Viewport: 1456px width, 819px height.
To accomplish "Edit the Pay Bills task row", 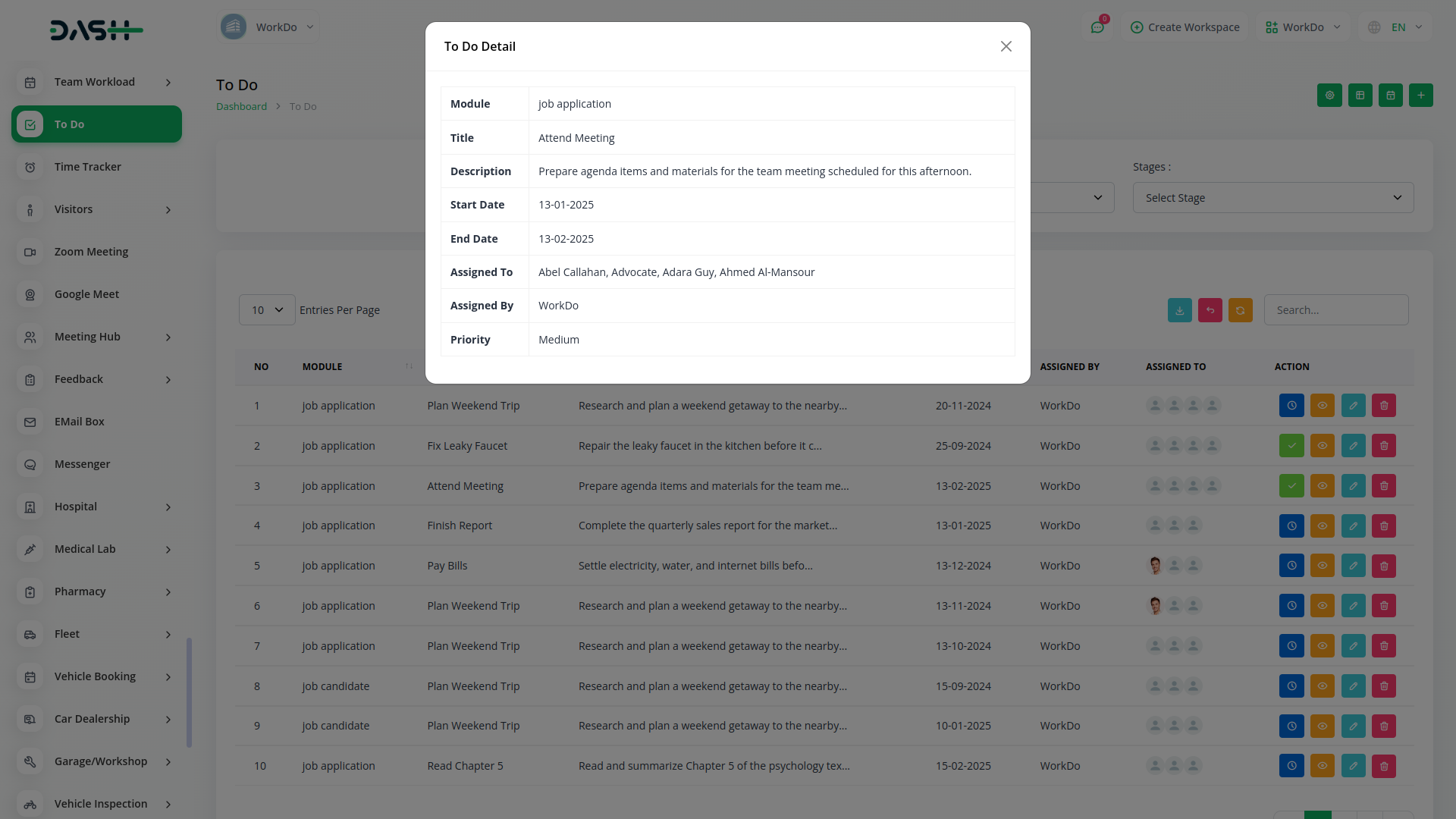I will click(x=1353, y=566).
